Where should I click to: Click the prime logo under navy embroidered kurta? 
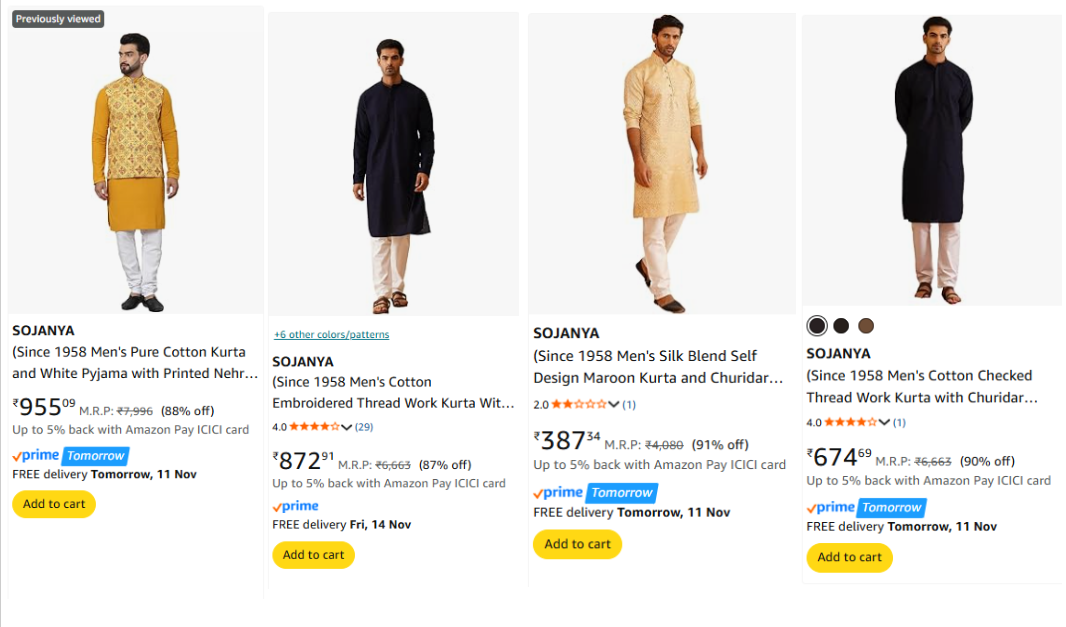point(296,506)
